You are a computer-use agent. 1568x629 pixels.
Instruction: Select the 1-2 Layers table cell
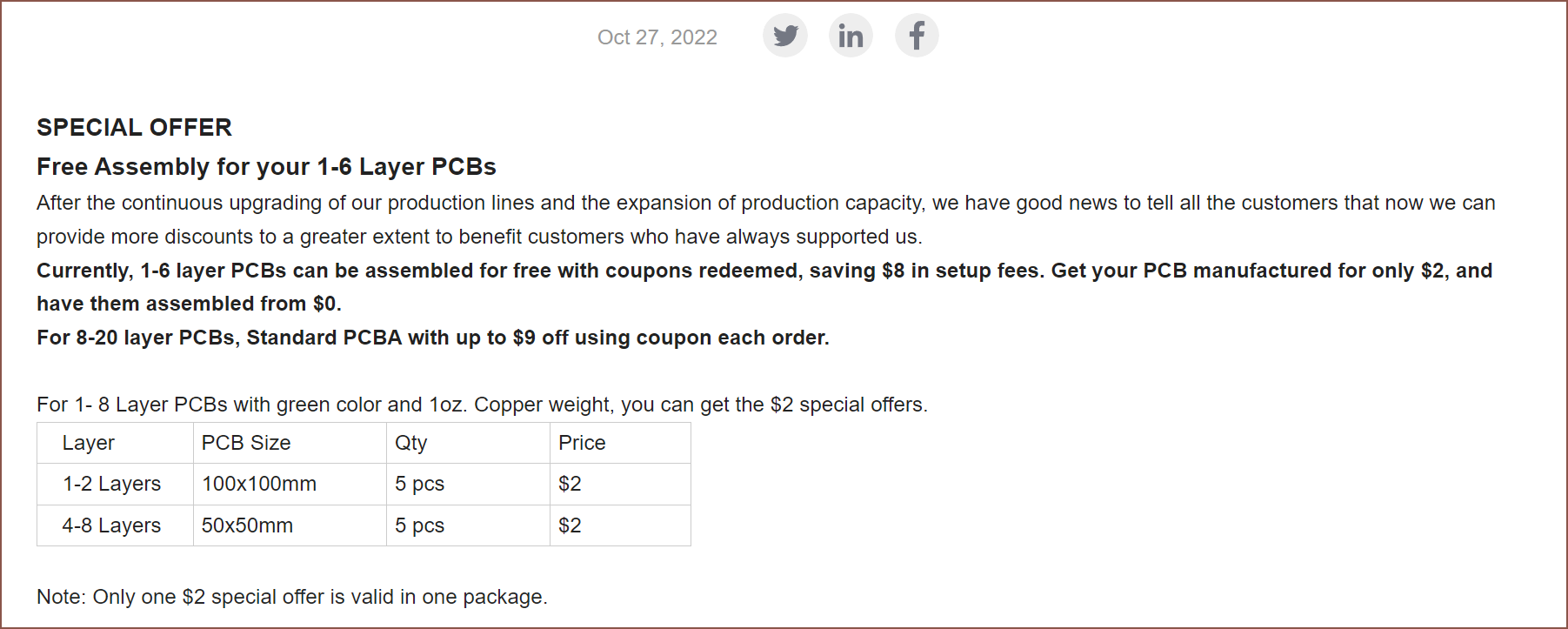coord(112,484)
